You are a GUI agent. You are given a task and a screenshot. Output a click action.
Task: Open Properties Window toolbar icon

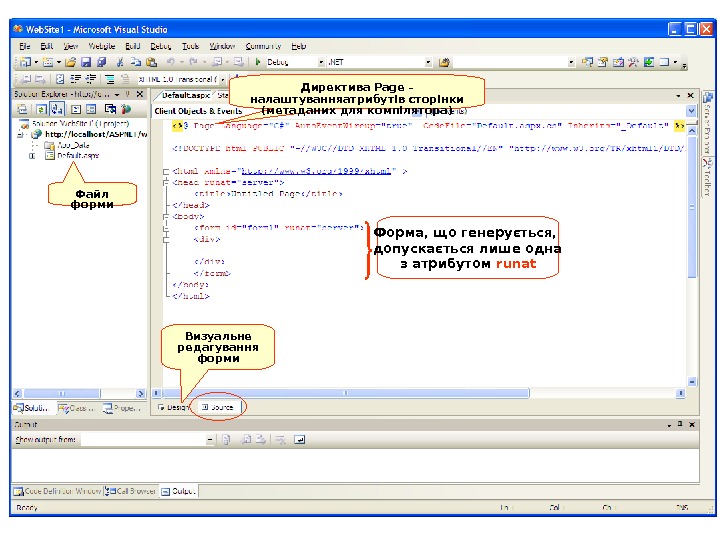click(x=603, y=62)
